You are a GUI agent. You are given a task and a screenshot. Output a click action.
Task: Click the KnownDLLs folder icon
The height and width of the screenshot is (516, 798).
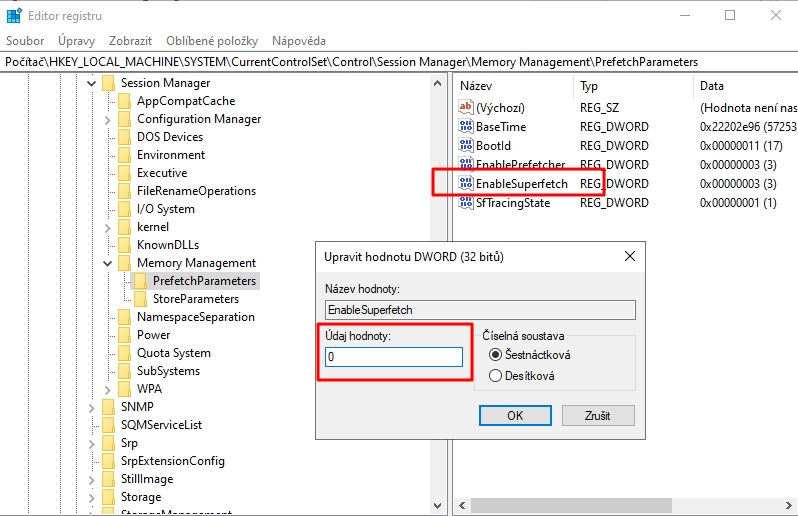click(125, 245)
